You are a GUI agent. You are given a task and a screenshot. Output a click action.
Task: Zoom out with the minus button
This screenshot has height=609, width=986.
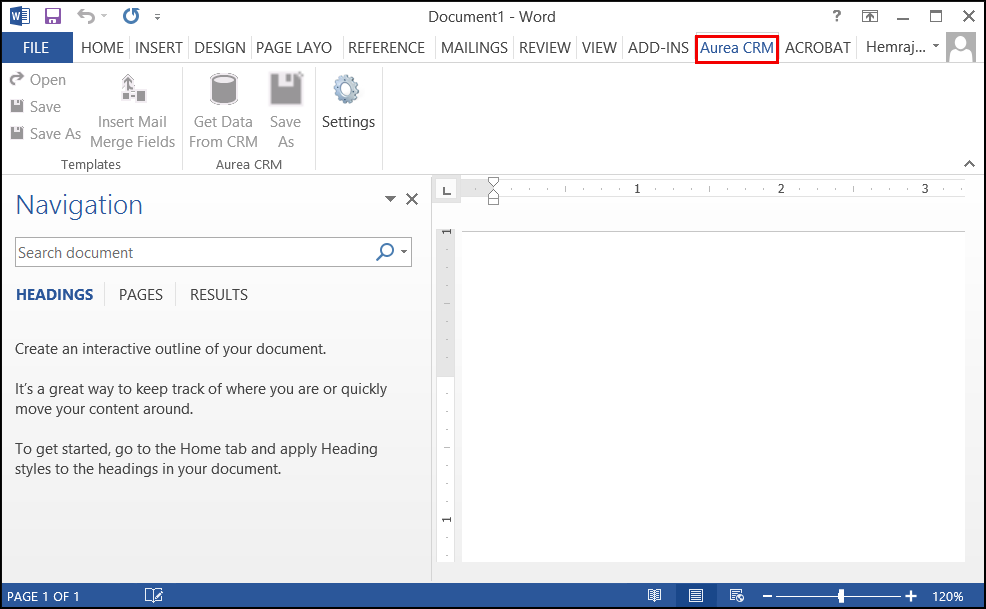pos(767,596)
